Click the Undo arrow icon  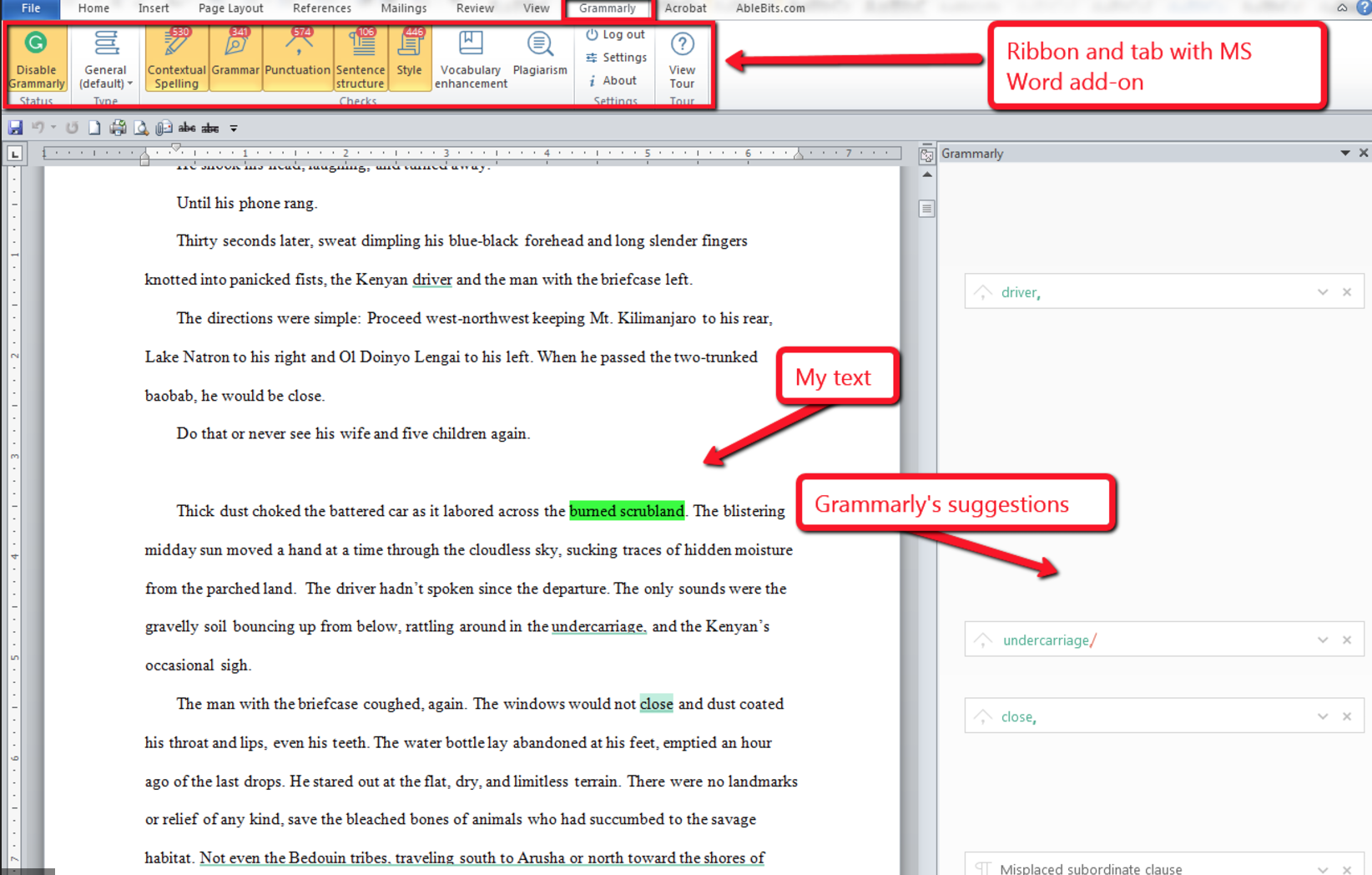point(38,128)
